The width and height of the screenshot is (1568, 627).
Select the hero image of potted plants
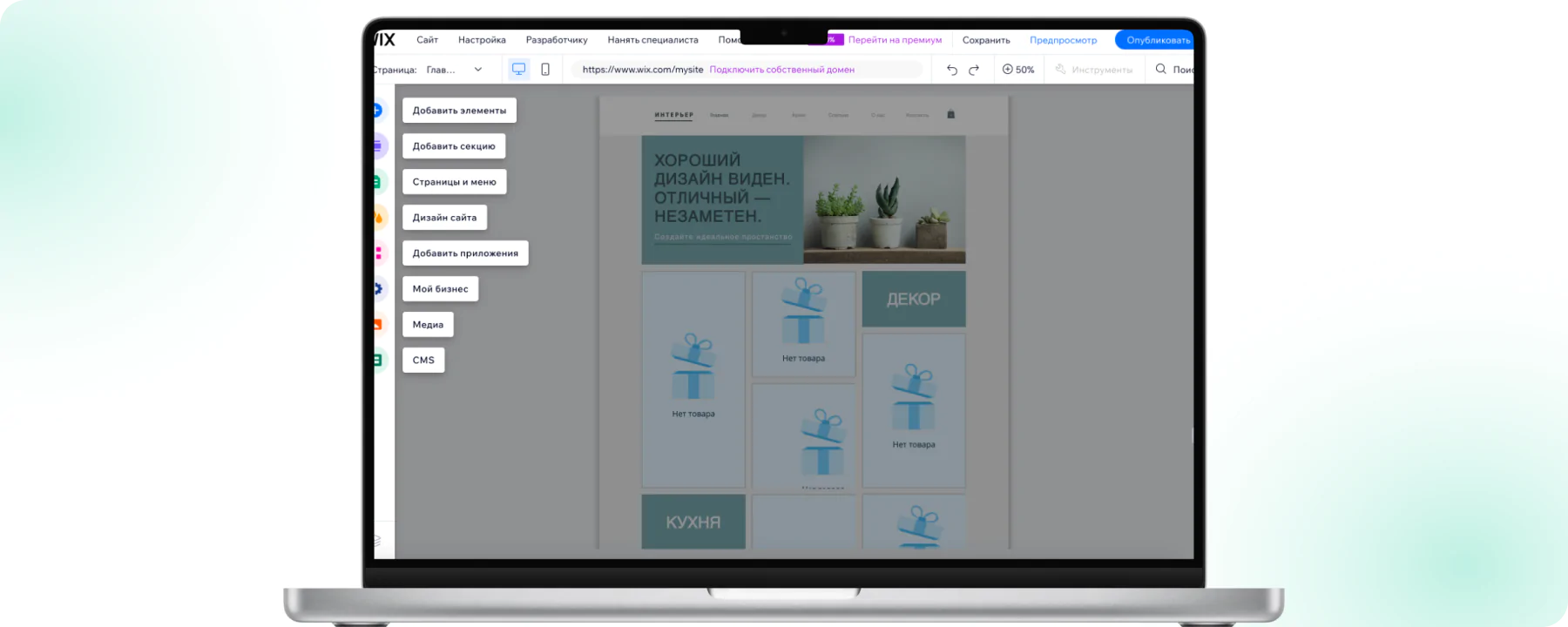(x=884, y=199)
